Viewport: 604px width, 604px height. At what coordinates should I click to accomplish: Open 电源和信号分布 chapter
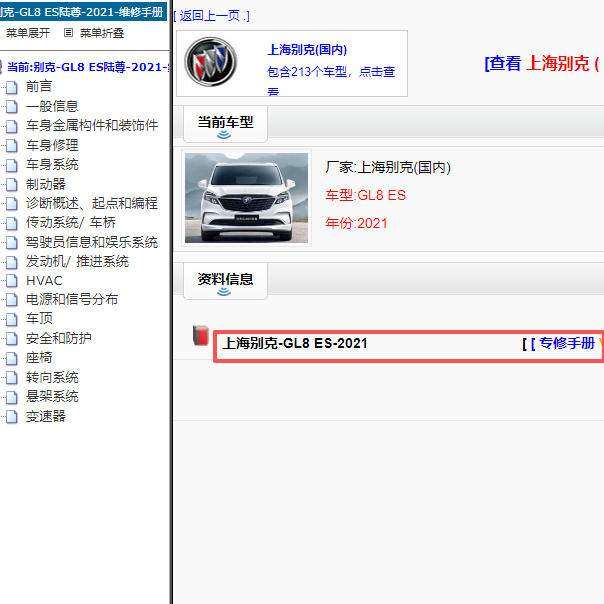pyautogui.click(x=72, y=299)
